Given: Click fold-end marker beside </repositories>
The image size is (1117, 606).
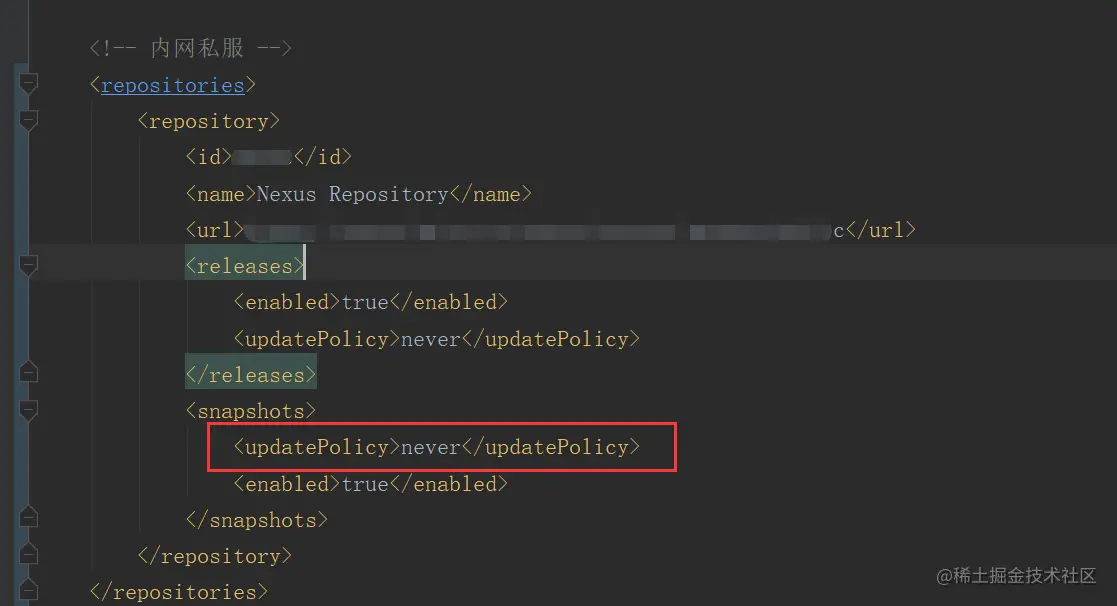Looking at the screenshot, I should click(x=28, y=590).
